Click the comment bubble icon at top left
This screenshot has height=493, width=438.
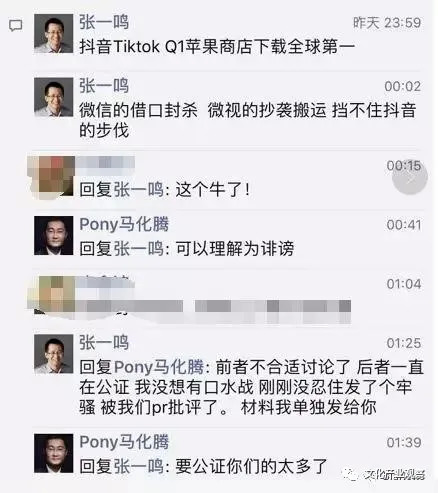tap(15, 25)
